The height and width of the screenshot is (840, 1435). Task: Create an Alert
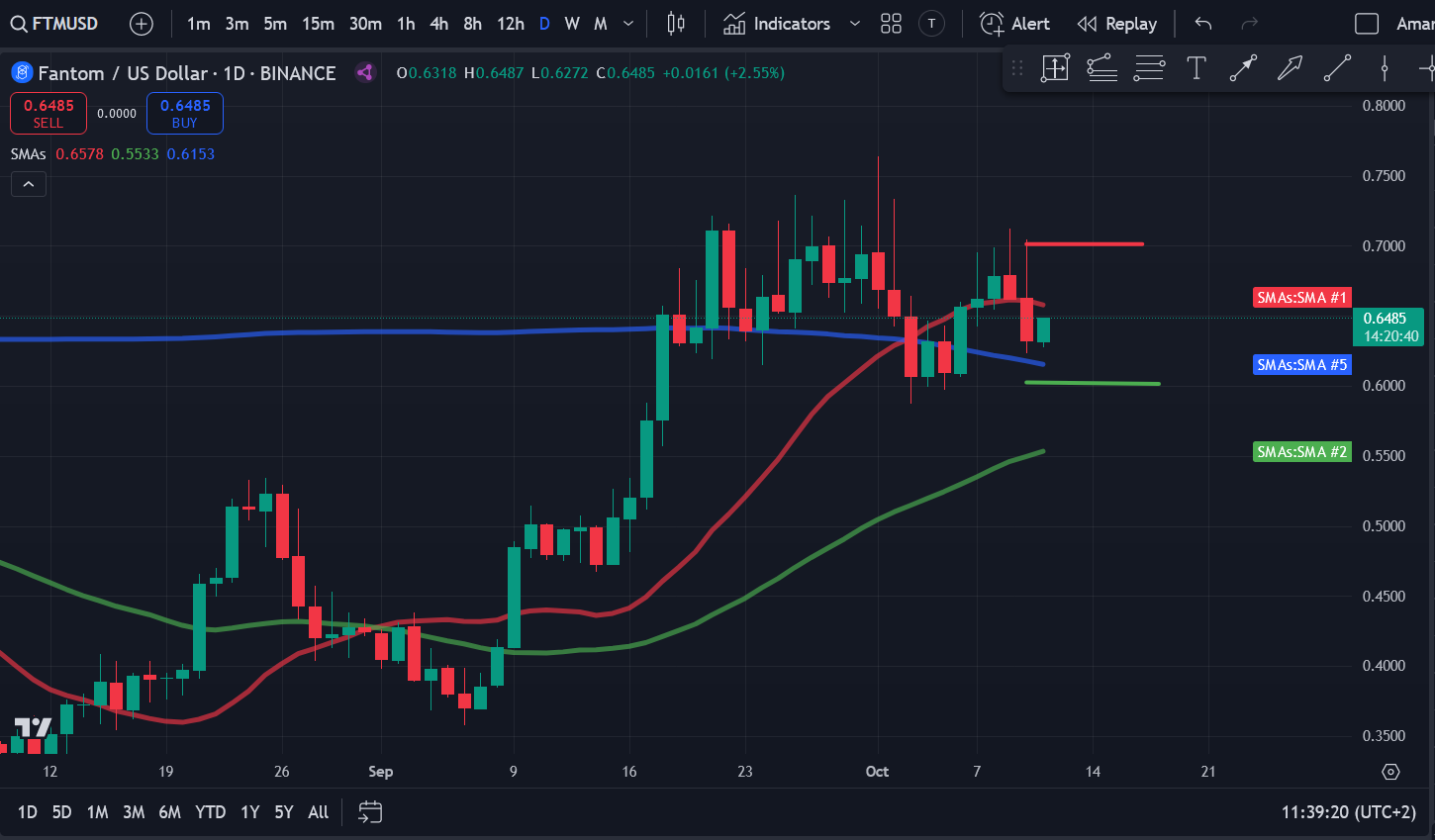[1014, 24]
